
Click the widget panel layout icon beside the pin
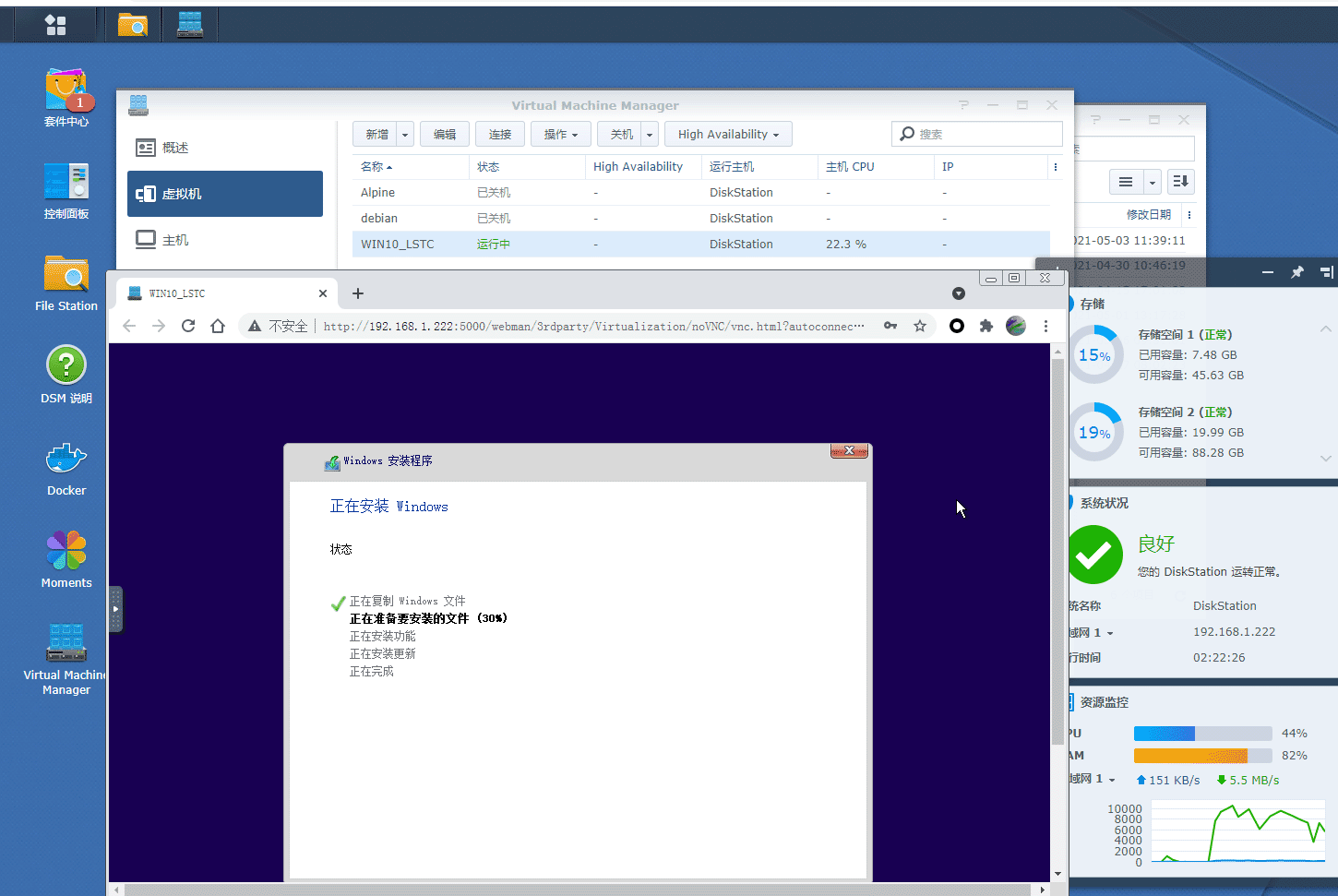point(1327,272)
